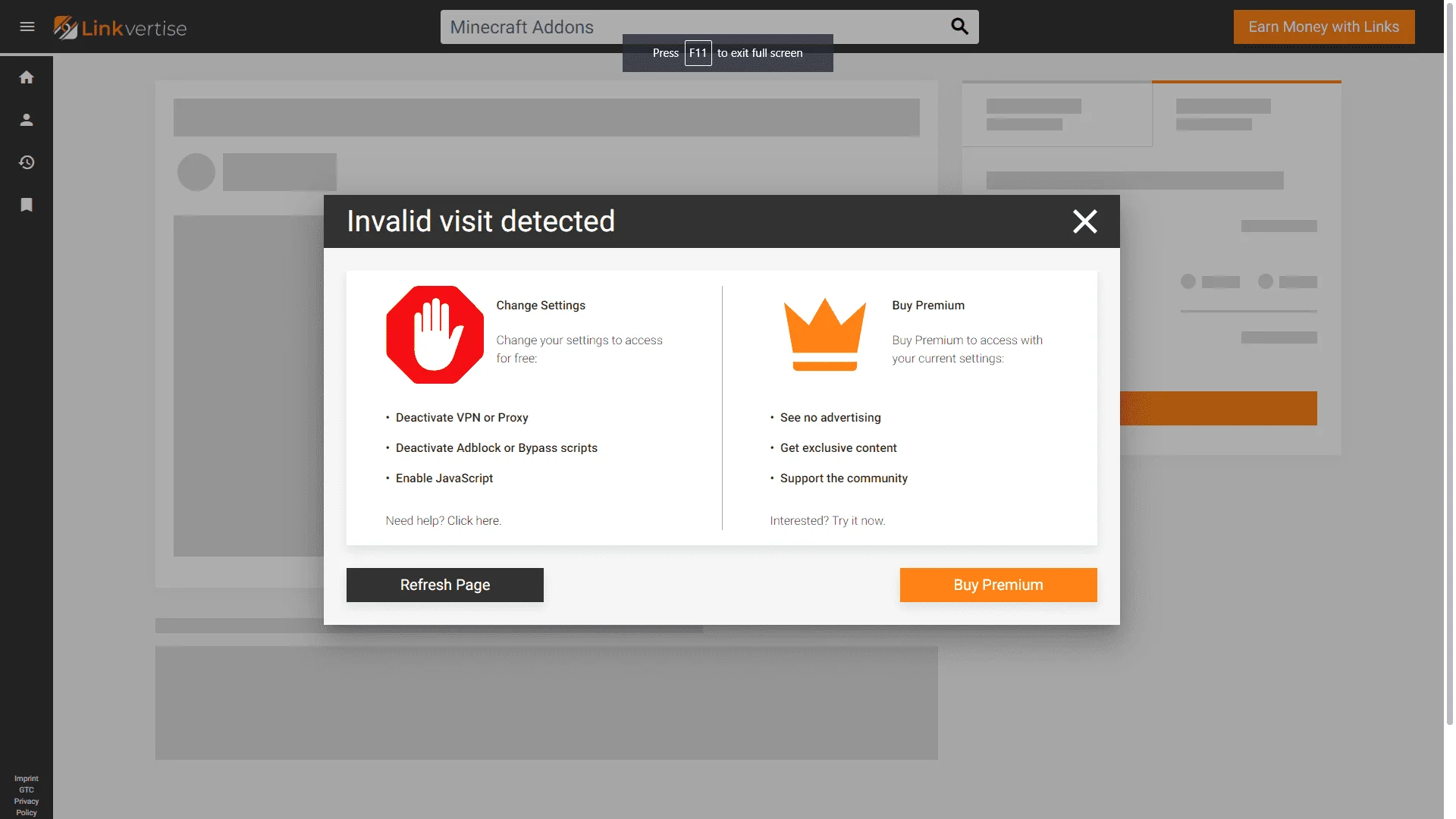1456x819 pixels.
Task: Click 'Get exclusive content' list item
Action: (839, 448)
